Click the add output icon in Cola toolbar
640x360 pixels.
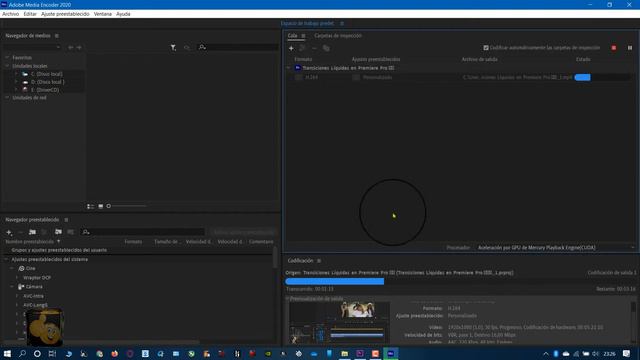pyautogui.click(x=302, y=48)
